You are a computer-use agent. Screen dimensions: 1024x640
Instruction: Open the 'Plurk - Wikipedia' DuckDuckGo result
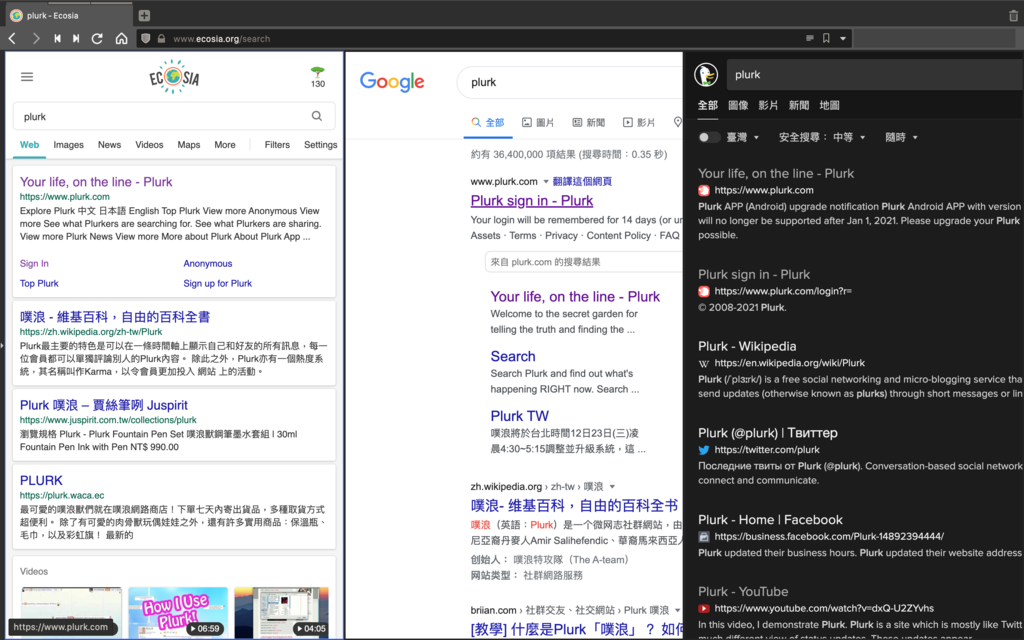click(747, 346)
